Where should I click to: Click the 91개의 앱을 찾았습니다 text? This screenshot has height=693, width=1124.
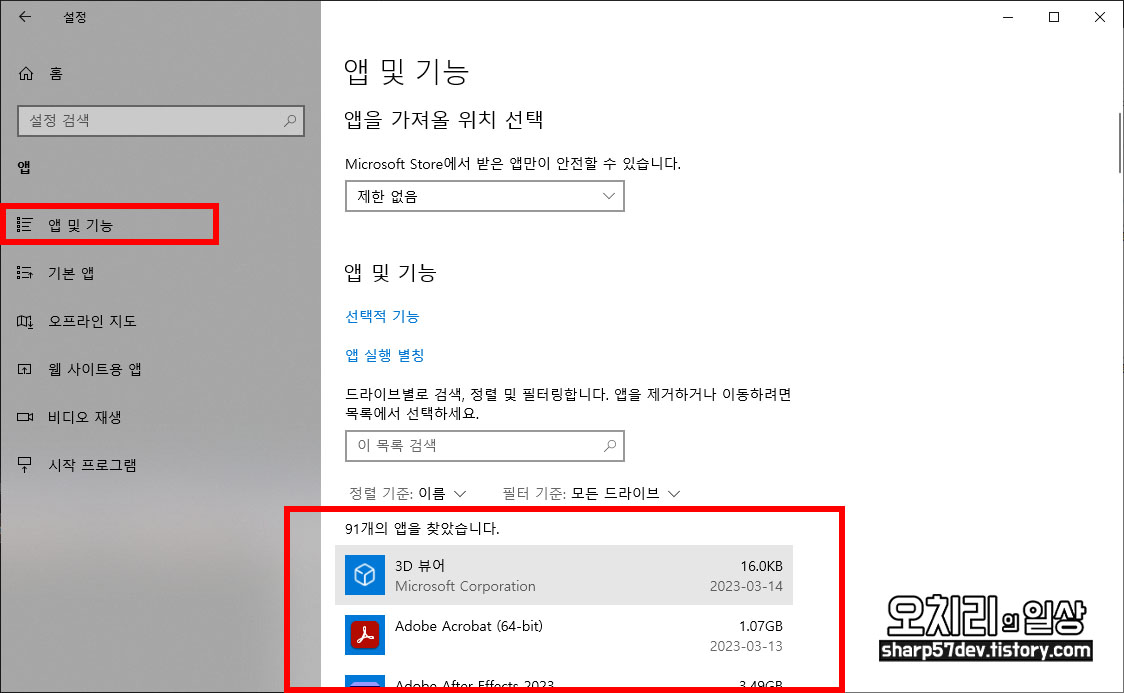422,528
